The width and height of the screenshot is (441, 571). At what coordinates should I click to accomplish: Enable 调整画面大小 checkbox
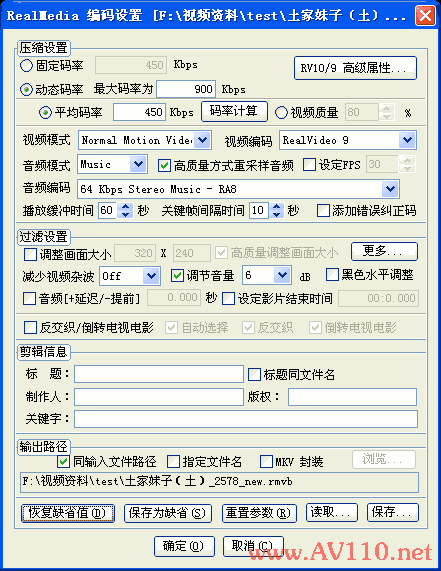30,254
